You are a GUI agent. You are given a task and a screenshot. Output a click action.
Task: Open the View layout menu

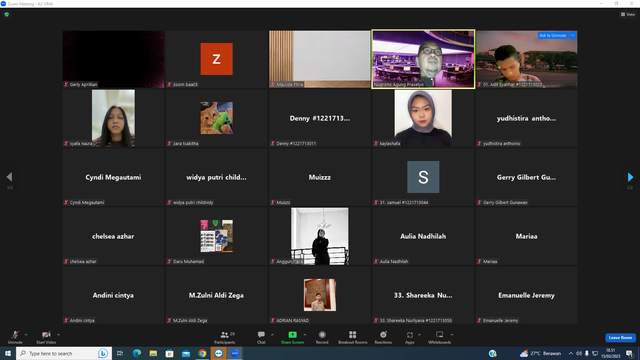[x=628, y=14]
